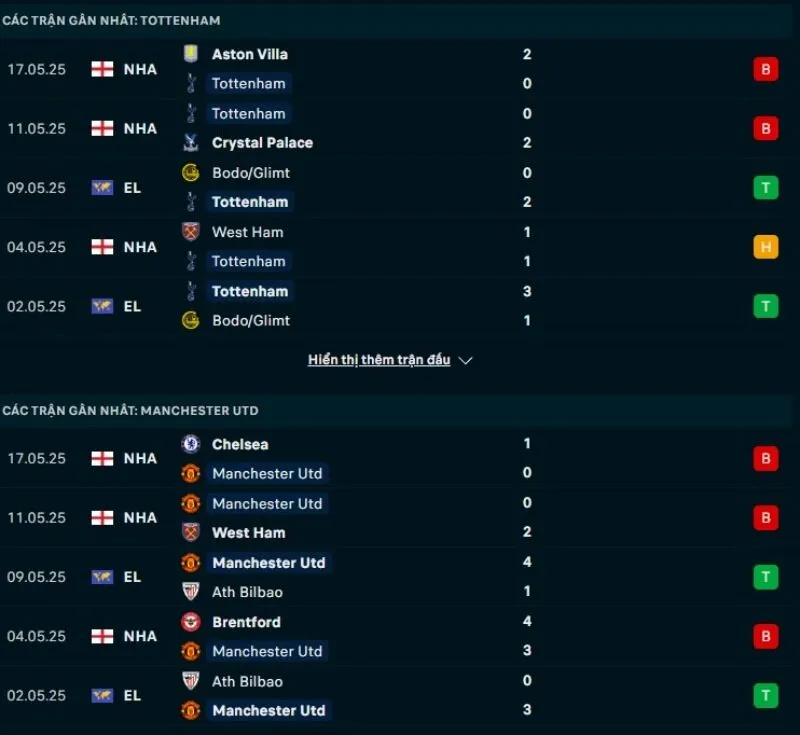The image size is (800, 735).
Task: Click the England flag beside Aston Villa match
Action: (x=102, y=69)
